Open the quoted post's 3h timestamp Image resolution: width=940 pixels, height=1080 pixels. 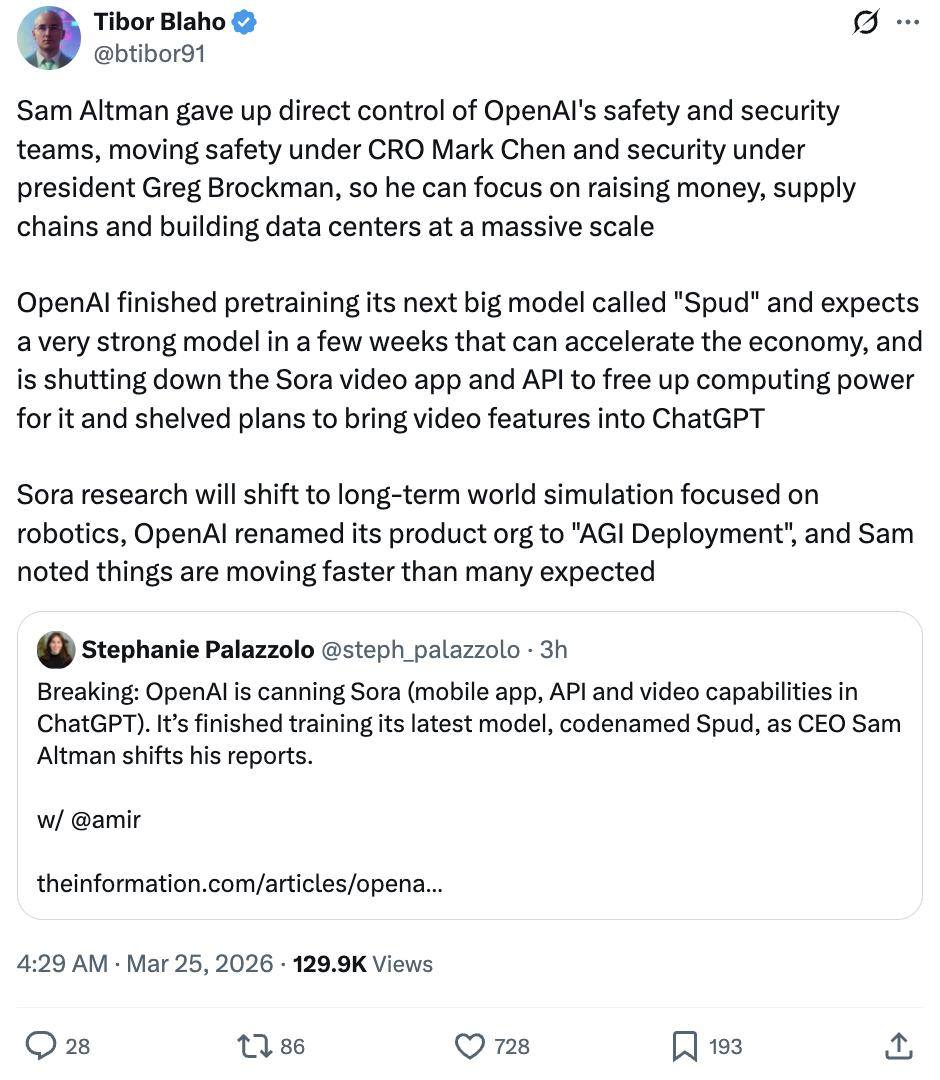click(x=553, y=650)
